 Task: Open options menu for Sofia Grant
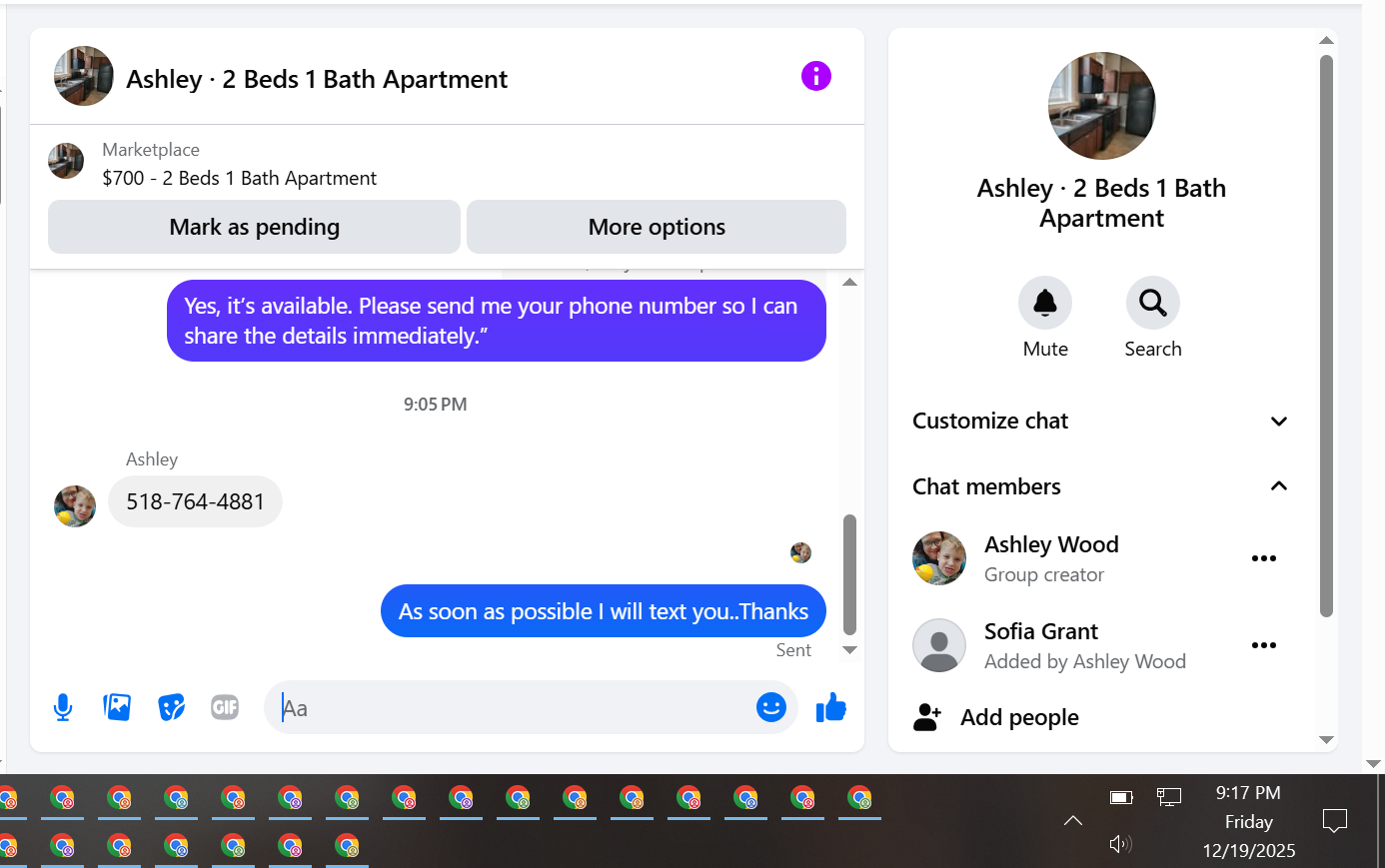[1264, 645]
